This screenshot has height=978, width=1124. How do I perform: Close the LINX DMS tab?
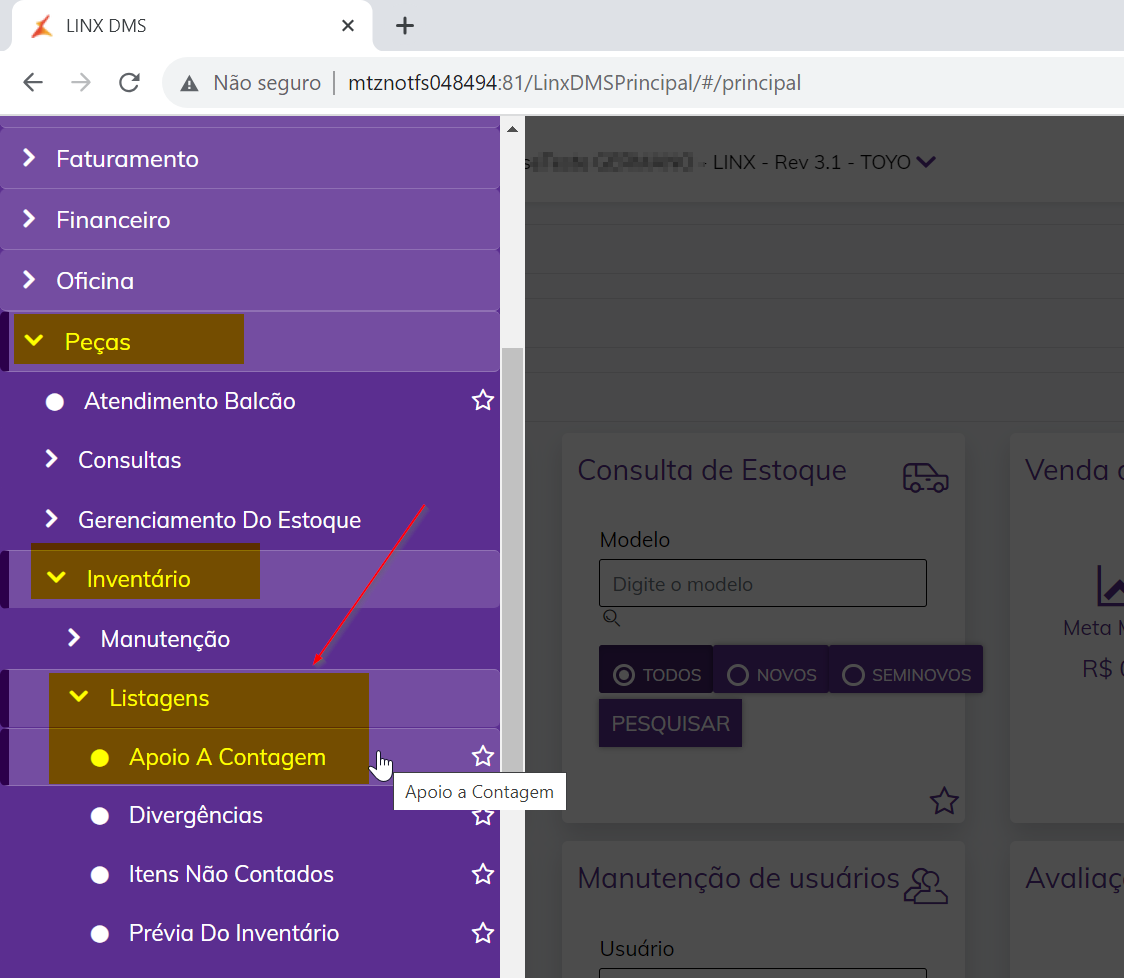tap(348, 26)
